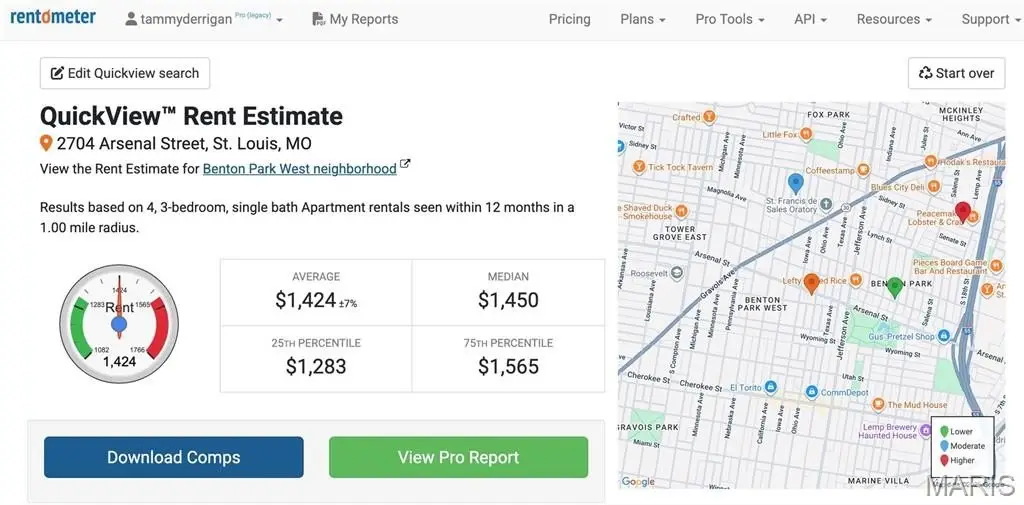Click the rent gauge dial
This screenshot has width=1024, height=505.
pyautogui.click(x=119, y=322)
